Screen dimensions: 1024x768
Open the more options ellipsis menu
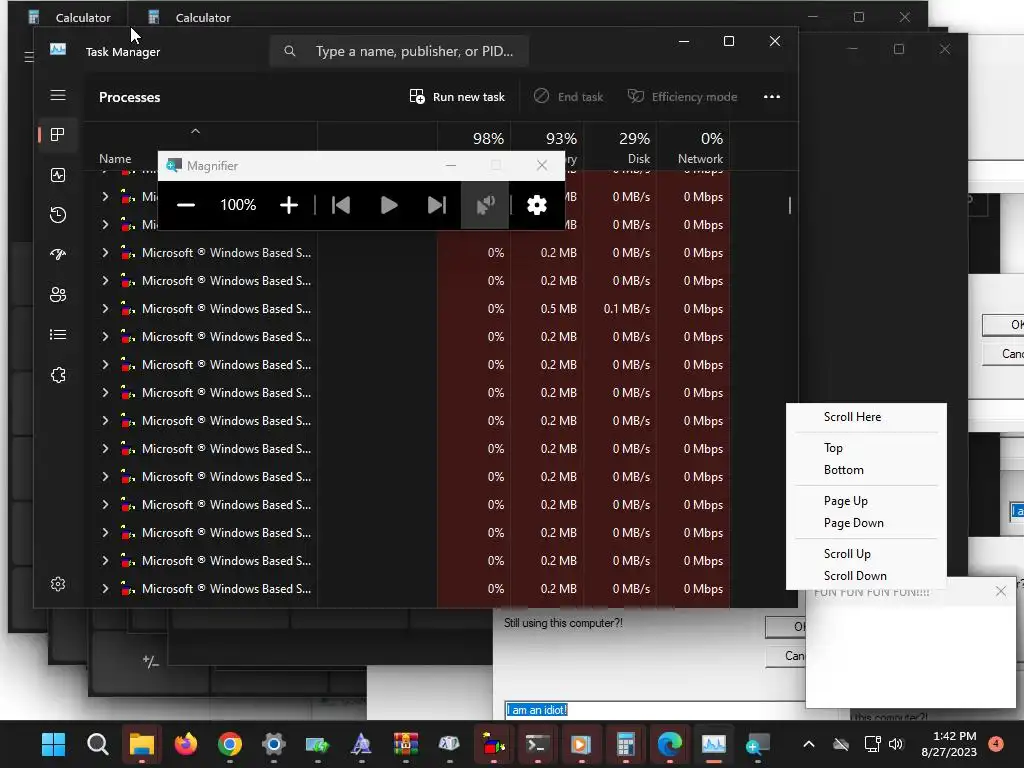pyautogui.click(x=772, y=97)
